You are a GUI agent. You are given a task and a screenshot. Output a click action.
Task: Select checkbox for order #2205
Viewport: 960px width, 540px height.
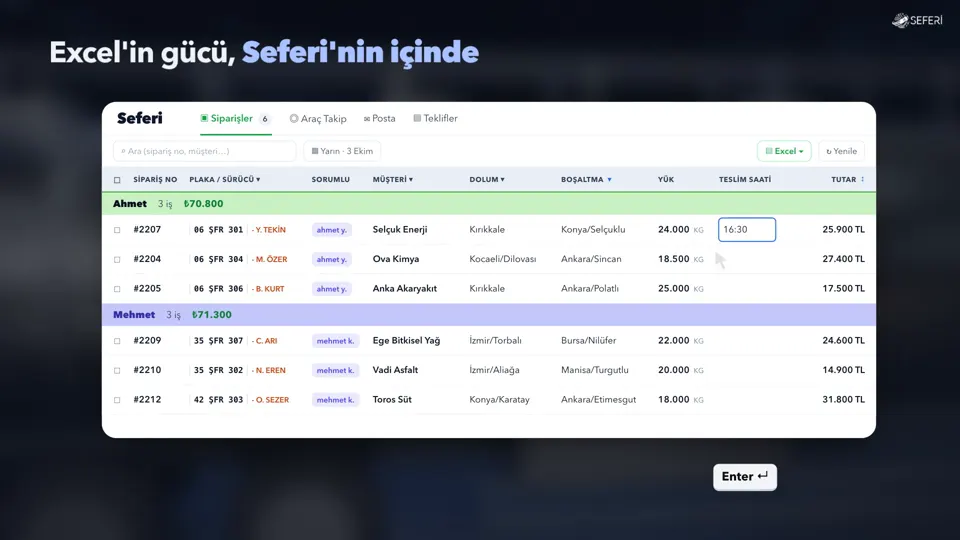[117, 289]
